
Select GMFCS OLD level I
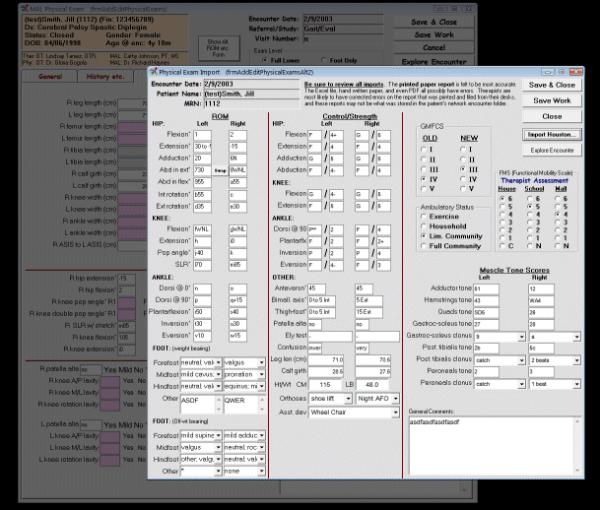424,150
